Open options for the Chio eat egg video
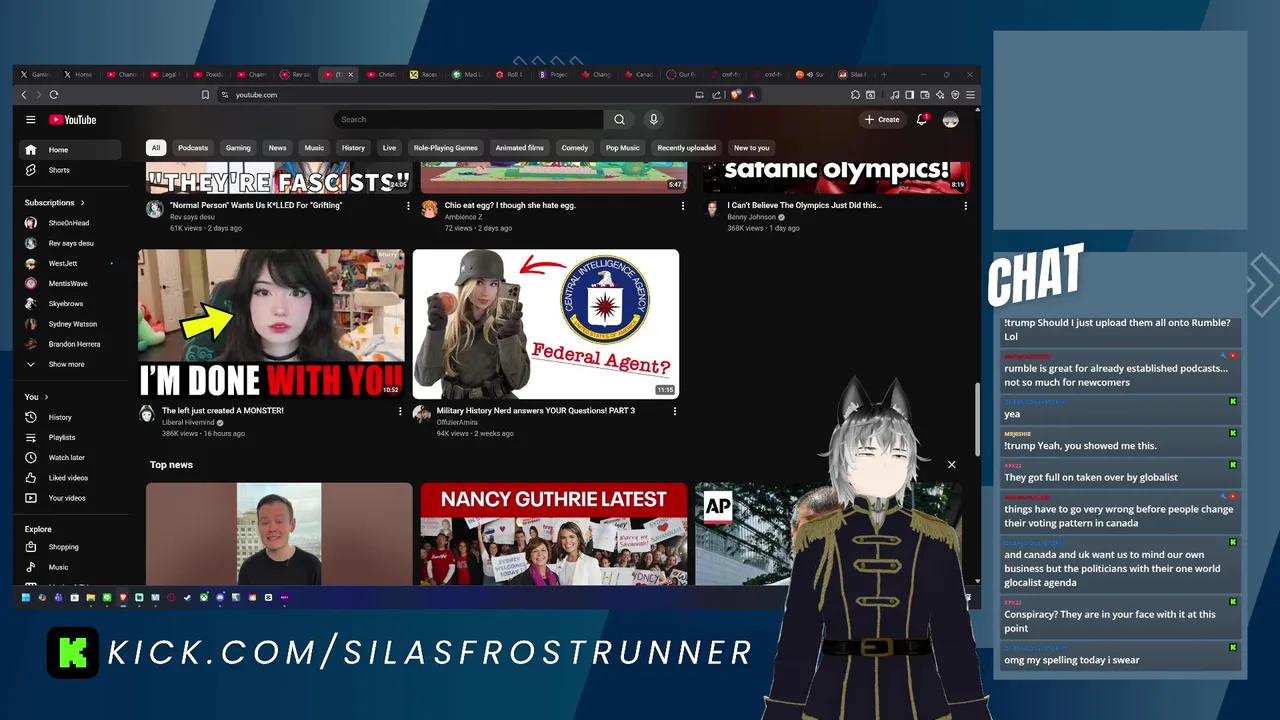1280x720 pixels. pyautogui.click(x=683, y=206)
